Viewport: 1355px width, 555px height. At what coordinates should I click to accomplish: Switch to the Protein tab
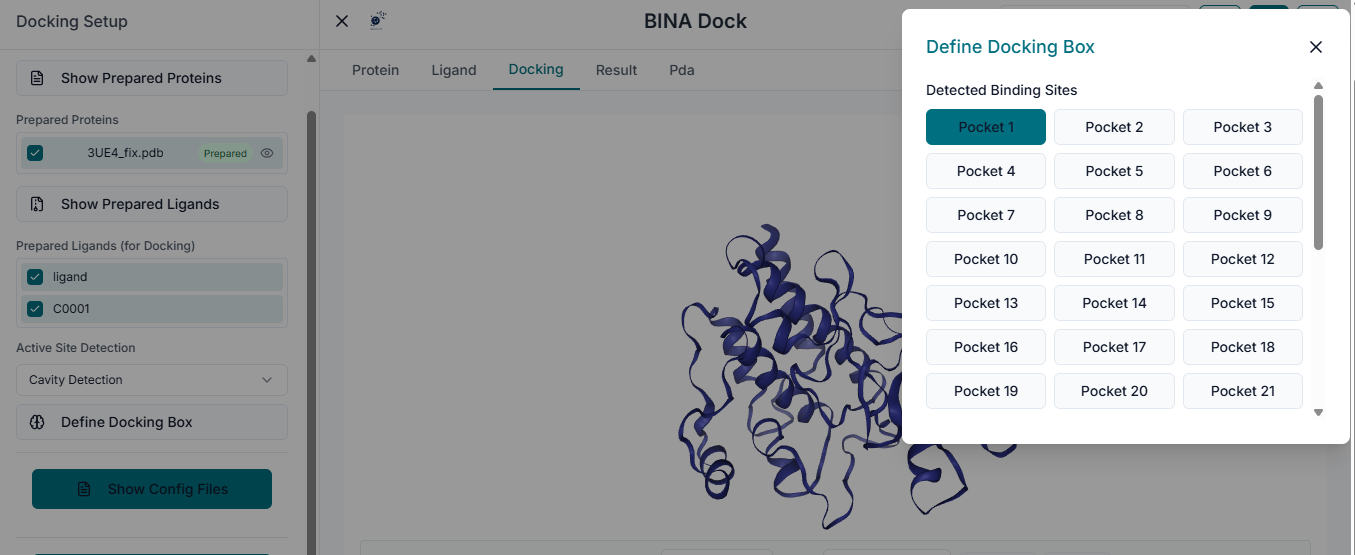tap(376, 70)
